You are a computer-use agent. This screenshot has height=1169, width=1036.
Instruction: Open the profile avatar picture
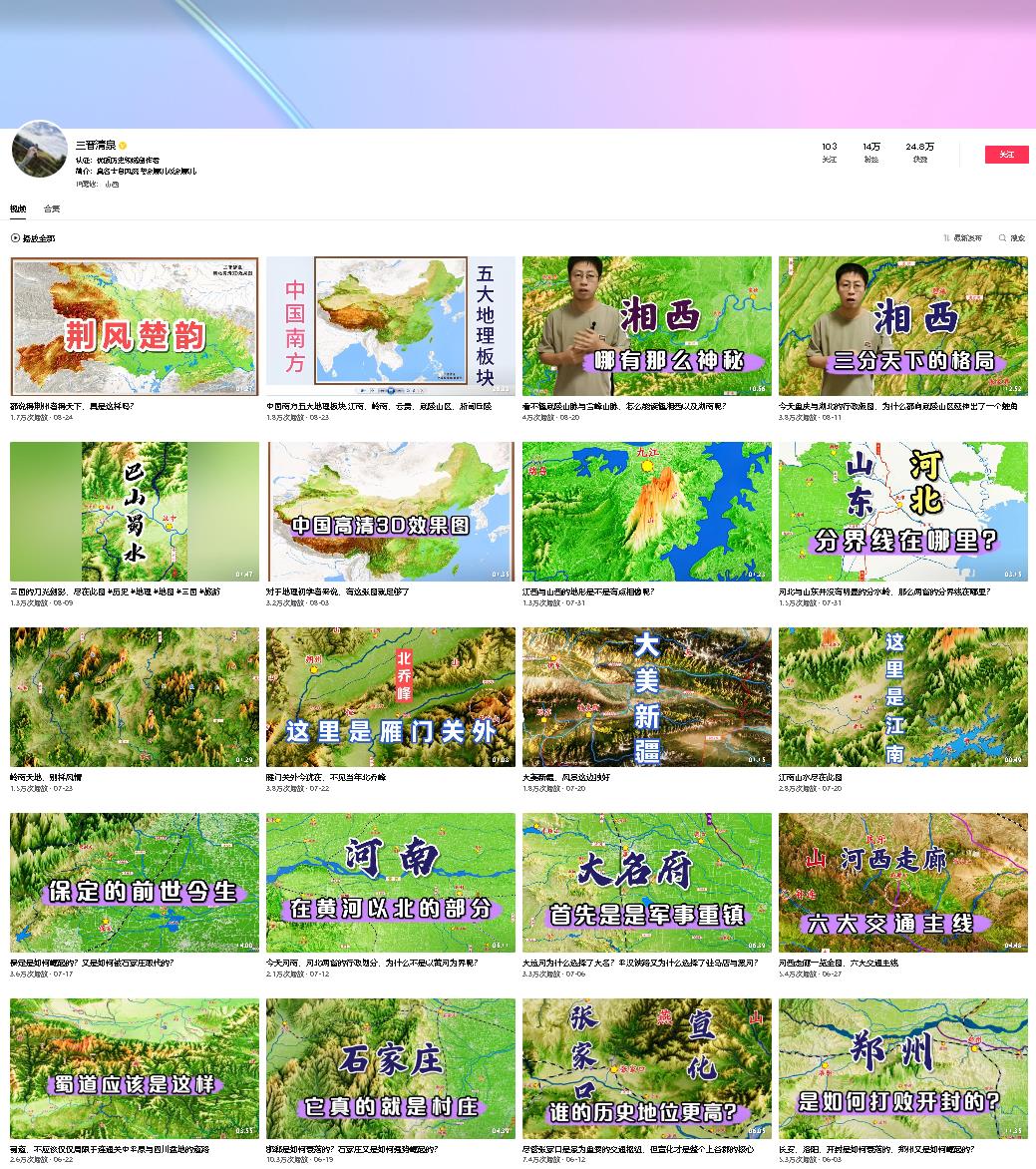40,150
